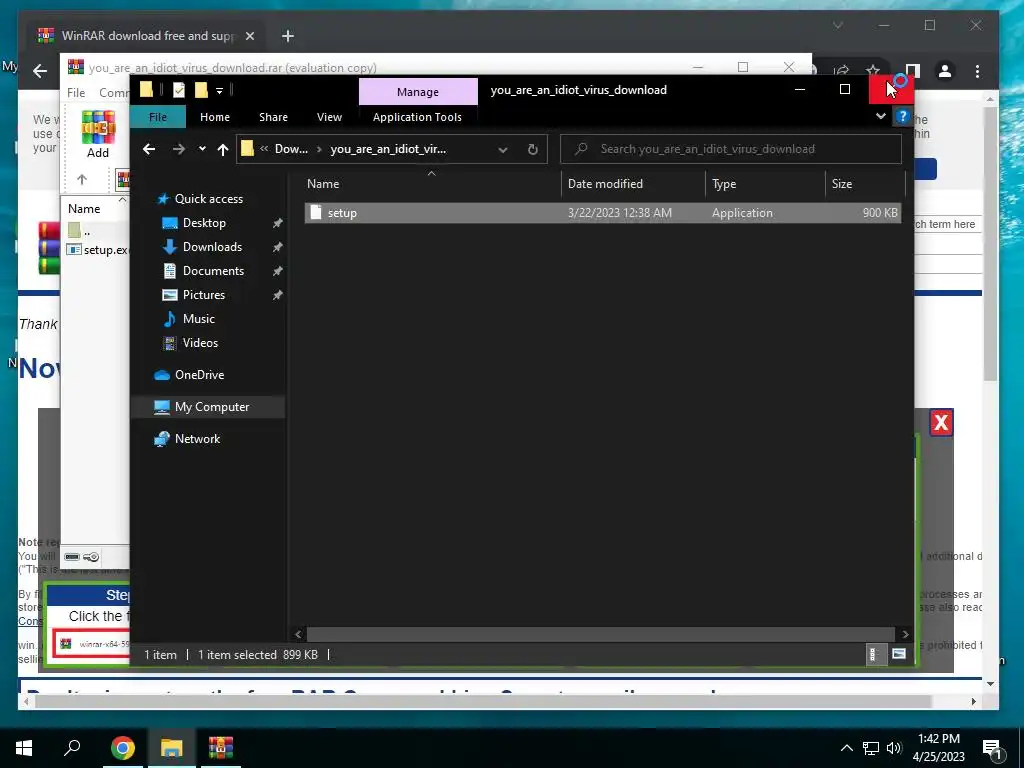Click the folder icon at Explorer title bar left
The height and width of the screenshot is (768, 1024).
point(146,89)
